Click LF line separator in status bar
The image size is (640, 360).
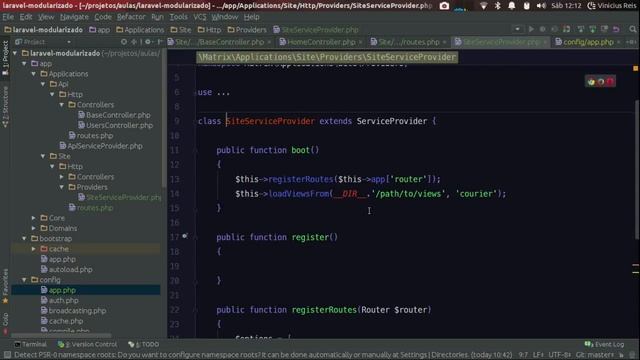click(x=538, y=355)
